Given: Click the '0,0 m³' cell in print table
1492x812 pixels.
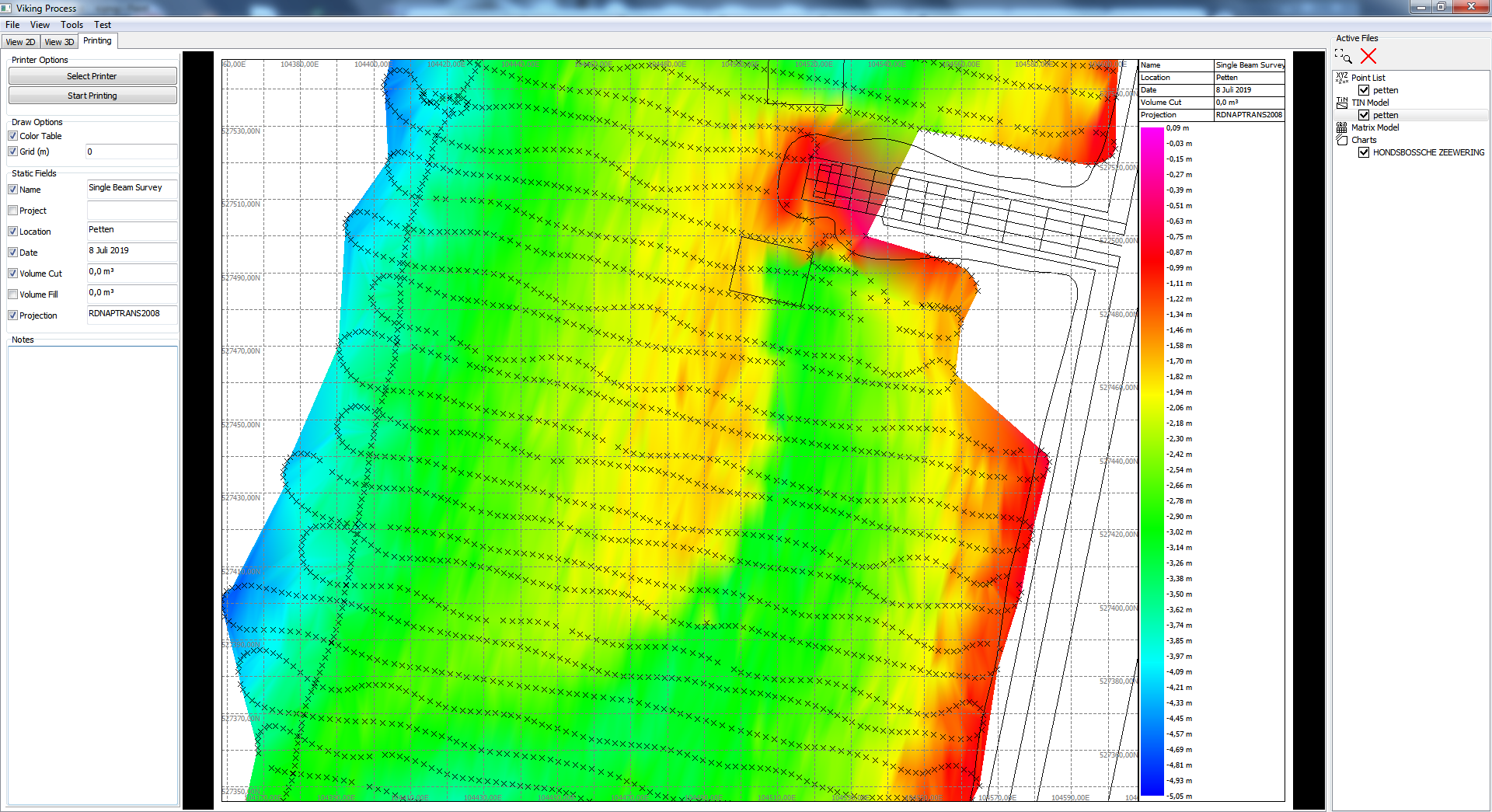Looking at the screenshot, I should 1250,103.
